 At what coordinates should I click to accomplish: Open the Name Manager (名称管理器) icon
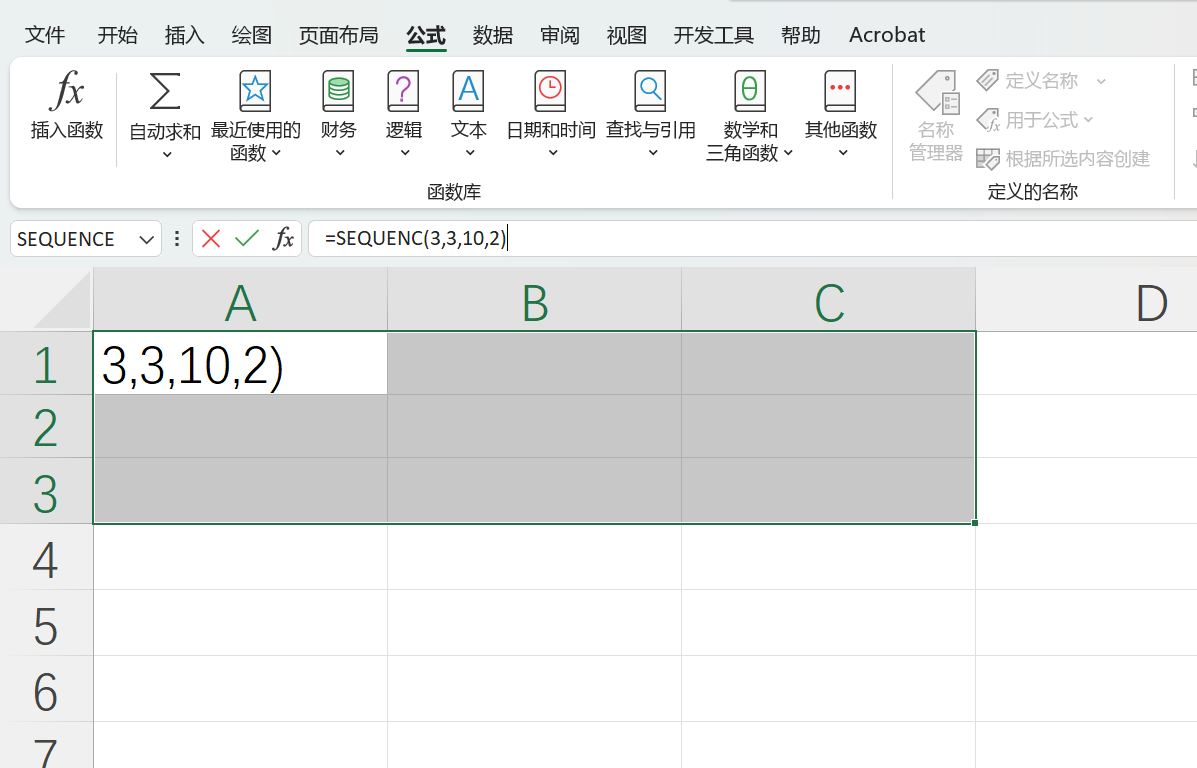937,93
